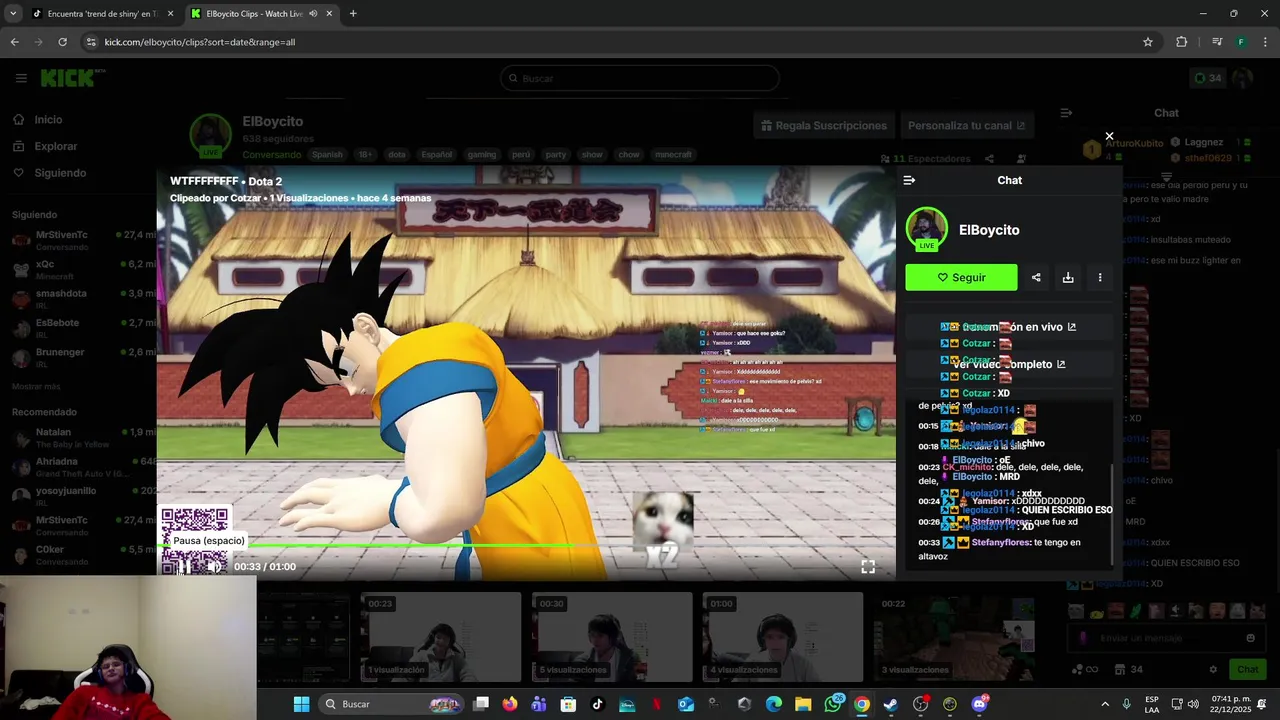
Task: Open the browser extensions menu
Action: point(1182,42)
